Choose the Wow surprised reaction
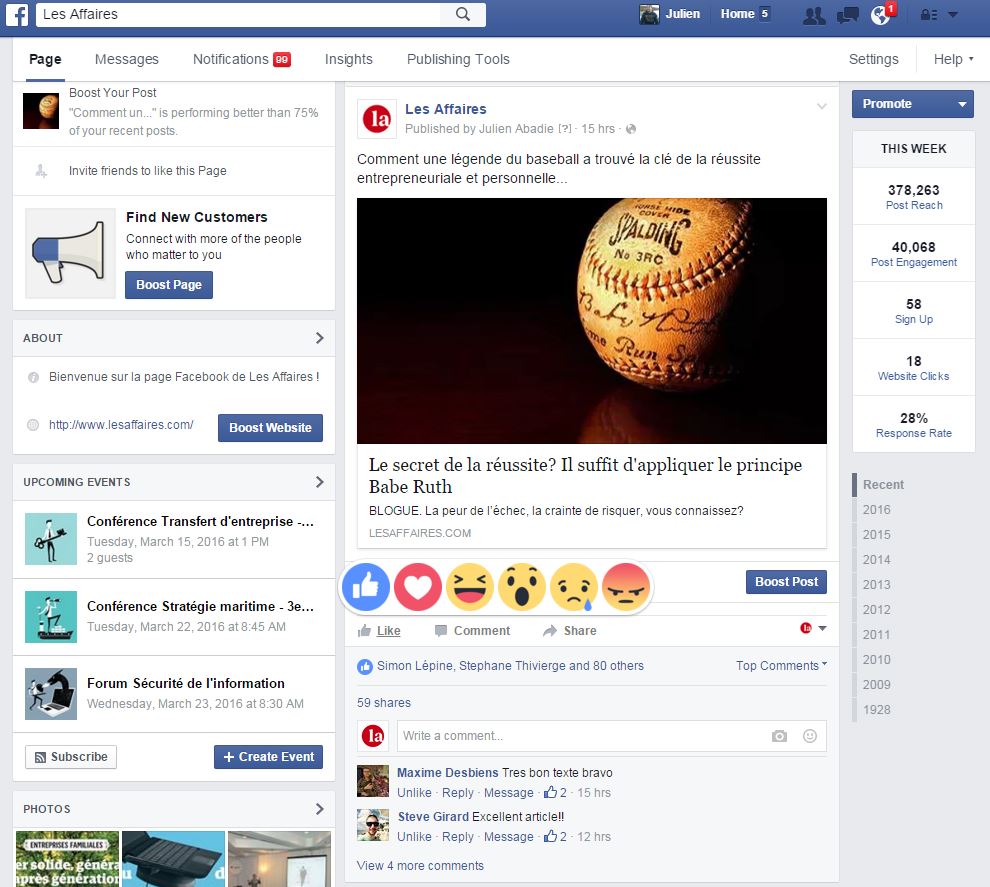Screen dimensions: 990x887 coord(522,587)
